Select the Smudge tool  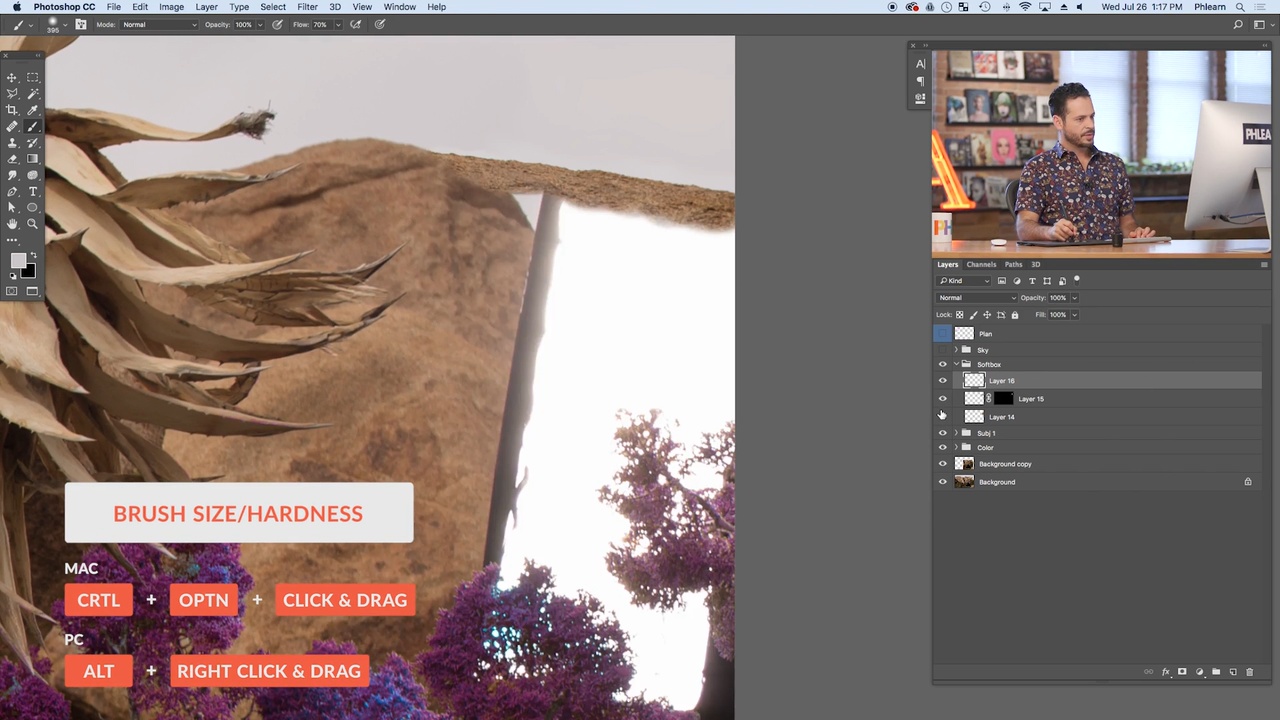[12, 175]
